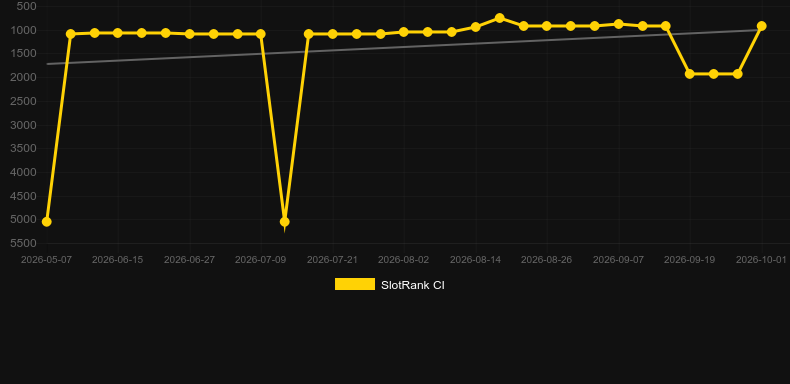The width and height of the screenshot is (790, 384).
Task: Click the y-axis value 500
Action: 27,7
